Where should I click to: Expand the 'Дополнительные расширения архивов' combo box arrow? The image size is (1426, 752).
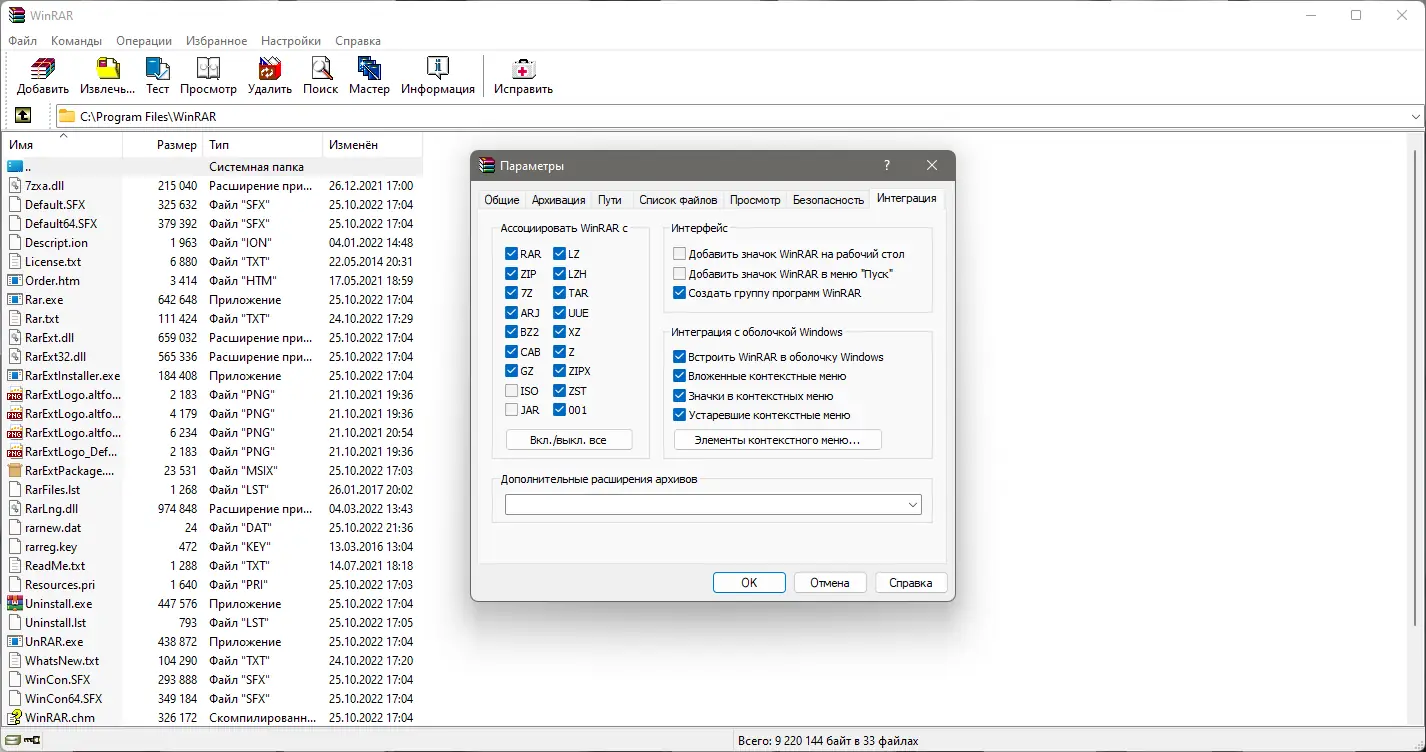(x=912, y=505)
